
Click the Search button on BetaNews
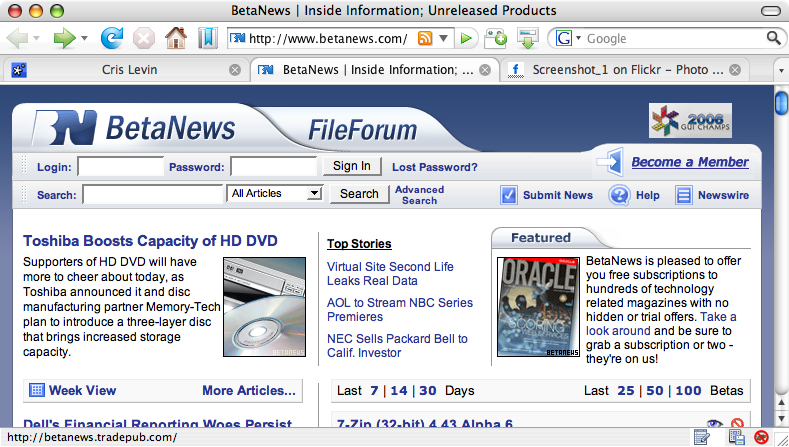pos(359,194)
